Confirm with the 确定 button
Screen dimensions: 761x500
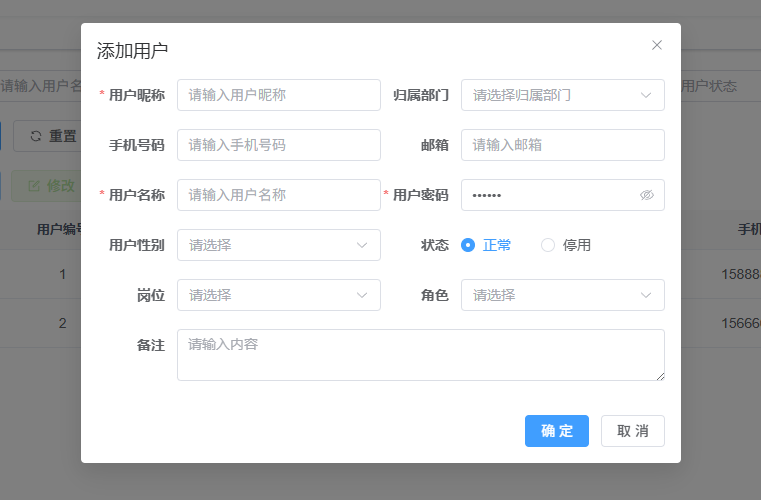(557, 431)
